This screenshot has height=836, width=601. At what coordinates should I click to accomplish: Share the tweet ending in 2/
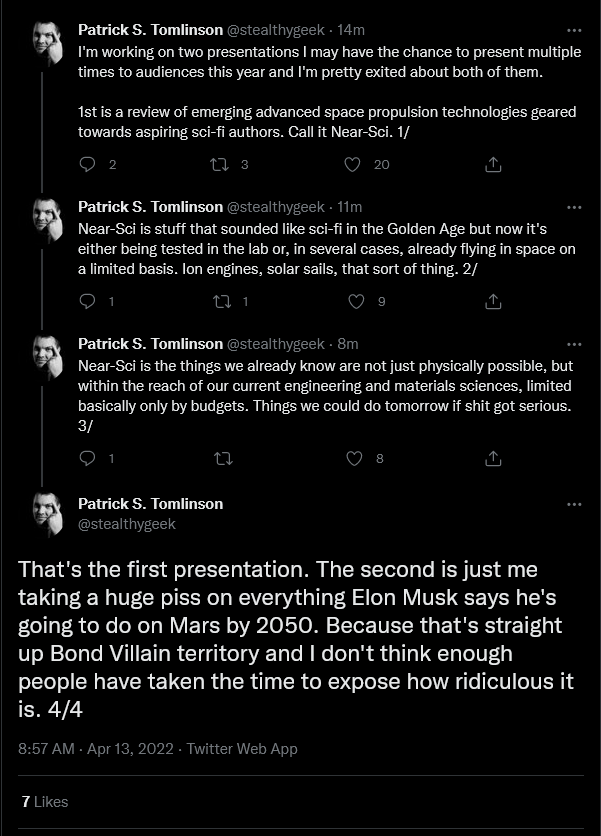[x=493, y=301]
